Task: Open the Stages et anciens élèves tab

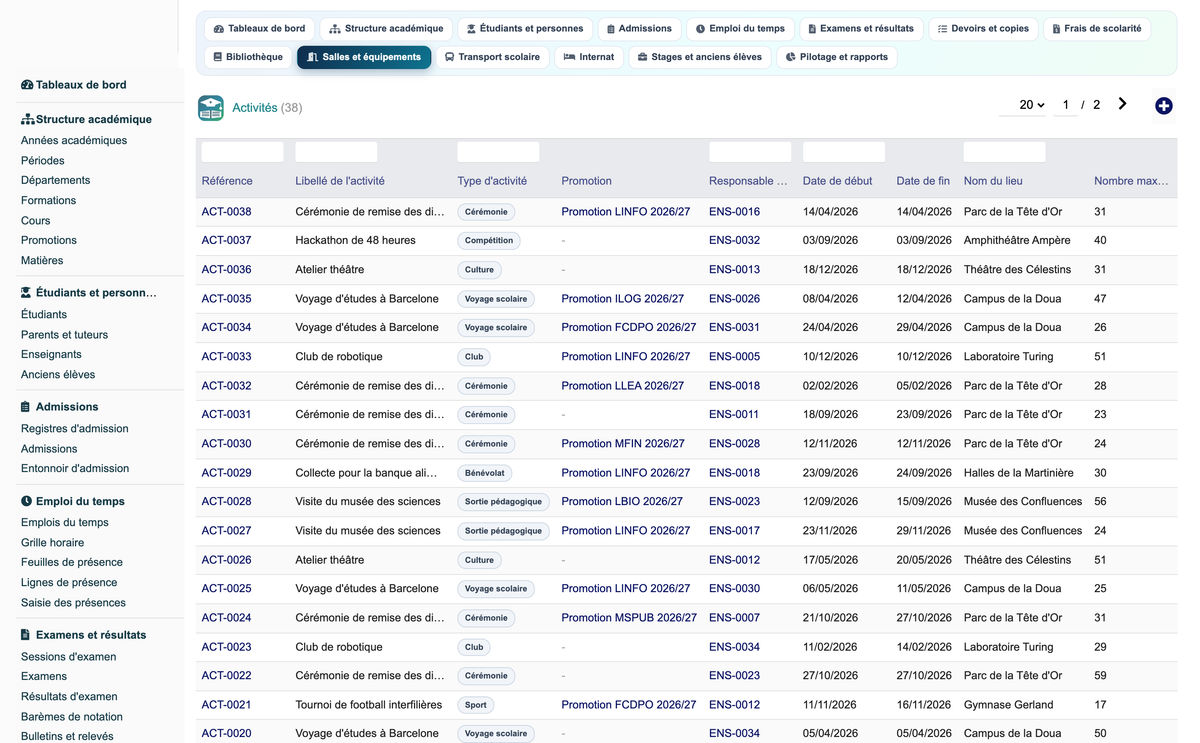Action: point(700,57)
